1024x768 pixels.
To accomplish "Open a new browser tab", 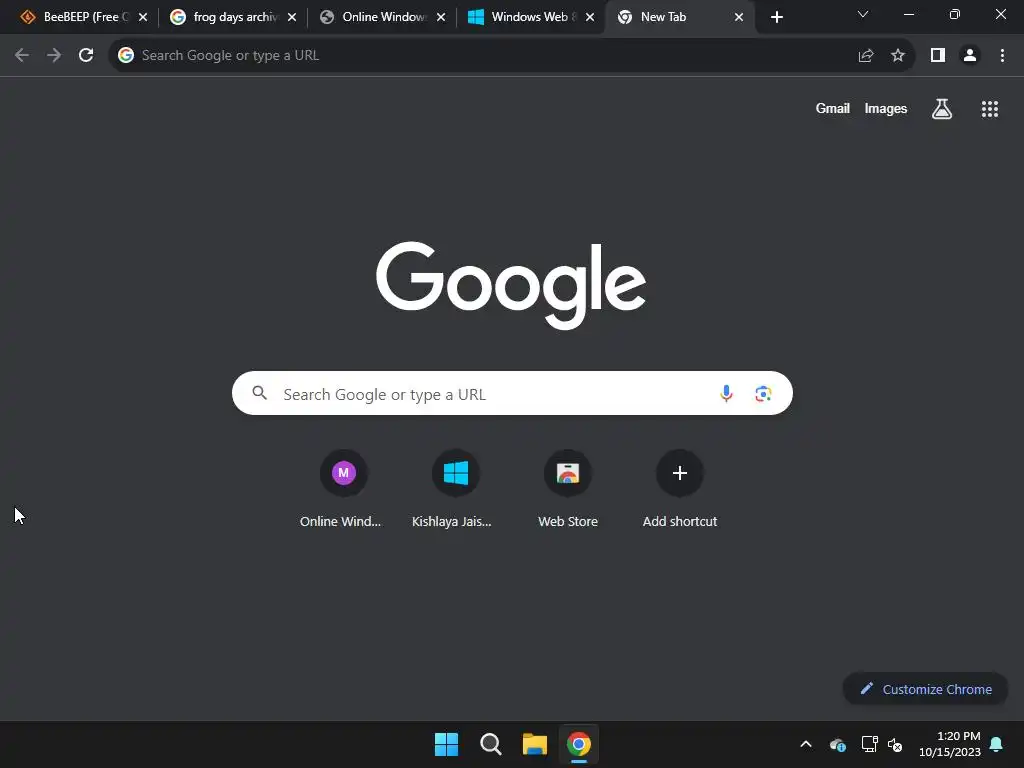I will (x=776, y=18).
